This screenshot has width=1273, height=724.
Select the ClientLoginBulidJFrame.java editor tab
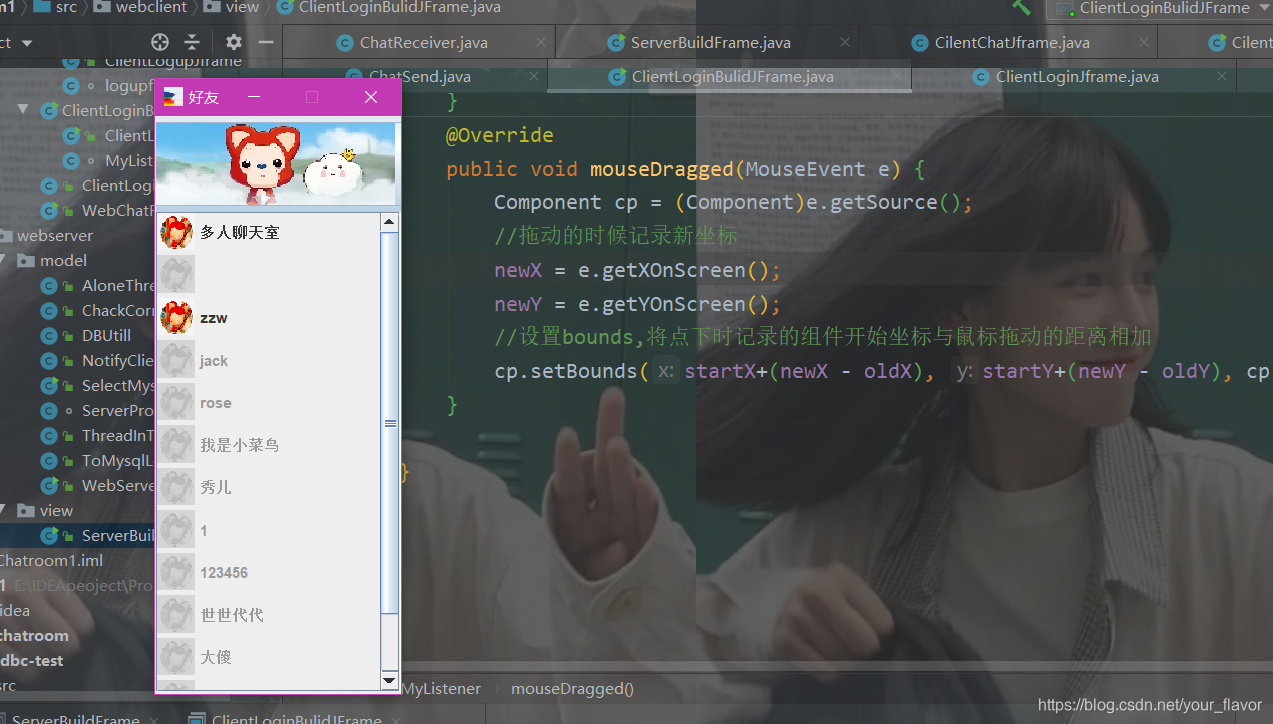pyautogui.click(x=733, y=77)
